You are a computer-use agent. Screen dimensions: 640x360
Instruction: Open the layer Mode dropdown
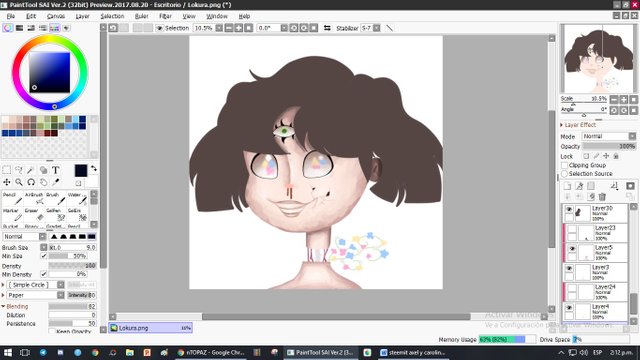(632, 136)
